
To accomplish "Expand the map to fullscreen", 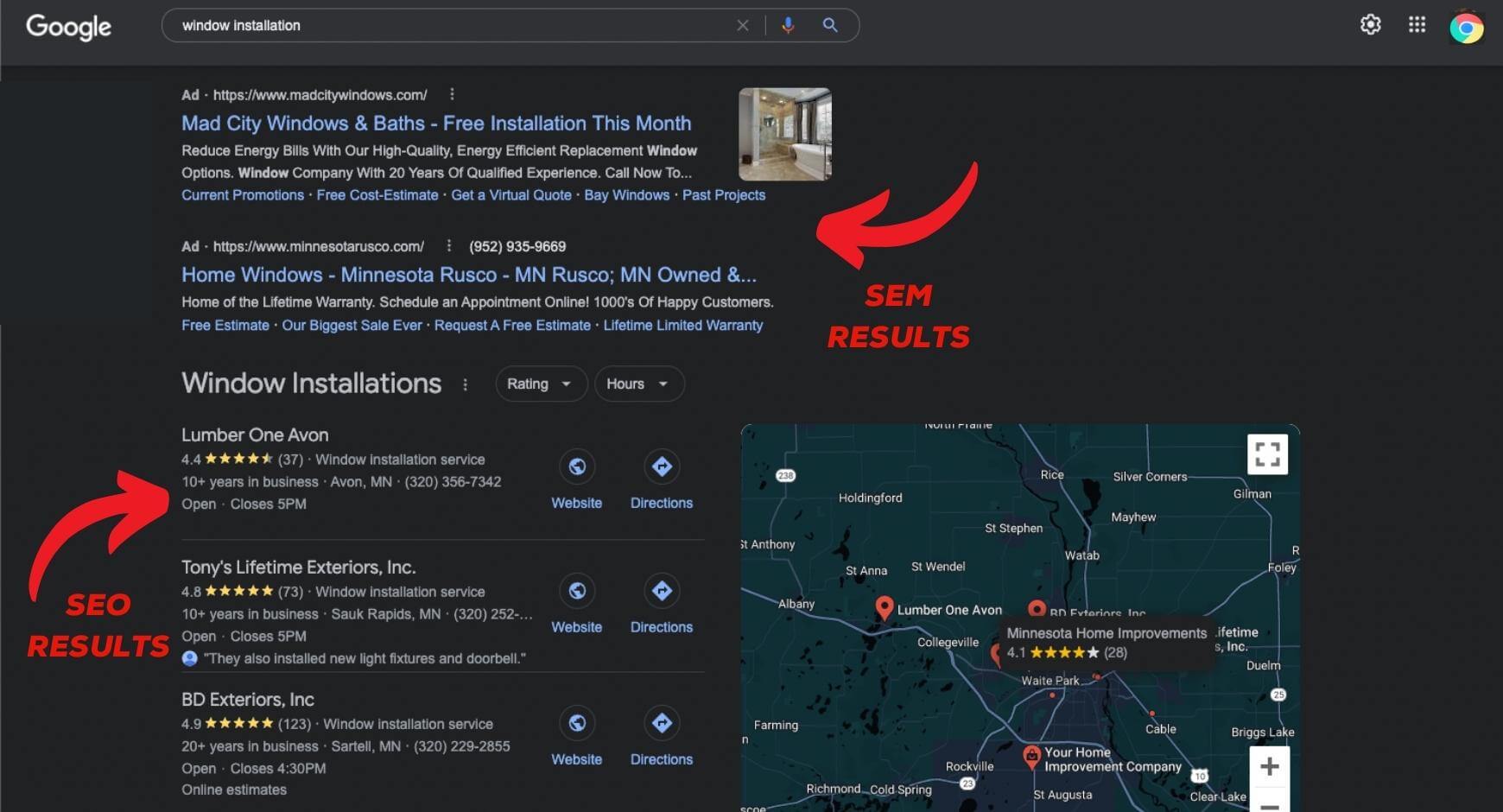I will pos(1267,454).
